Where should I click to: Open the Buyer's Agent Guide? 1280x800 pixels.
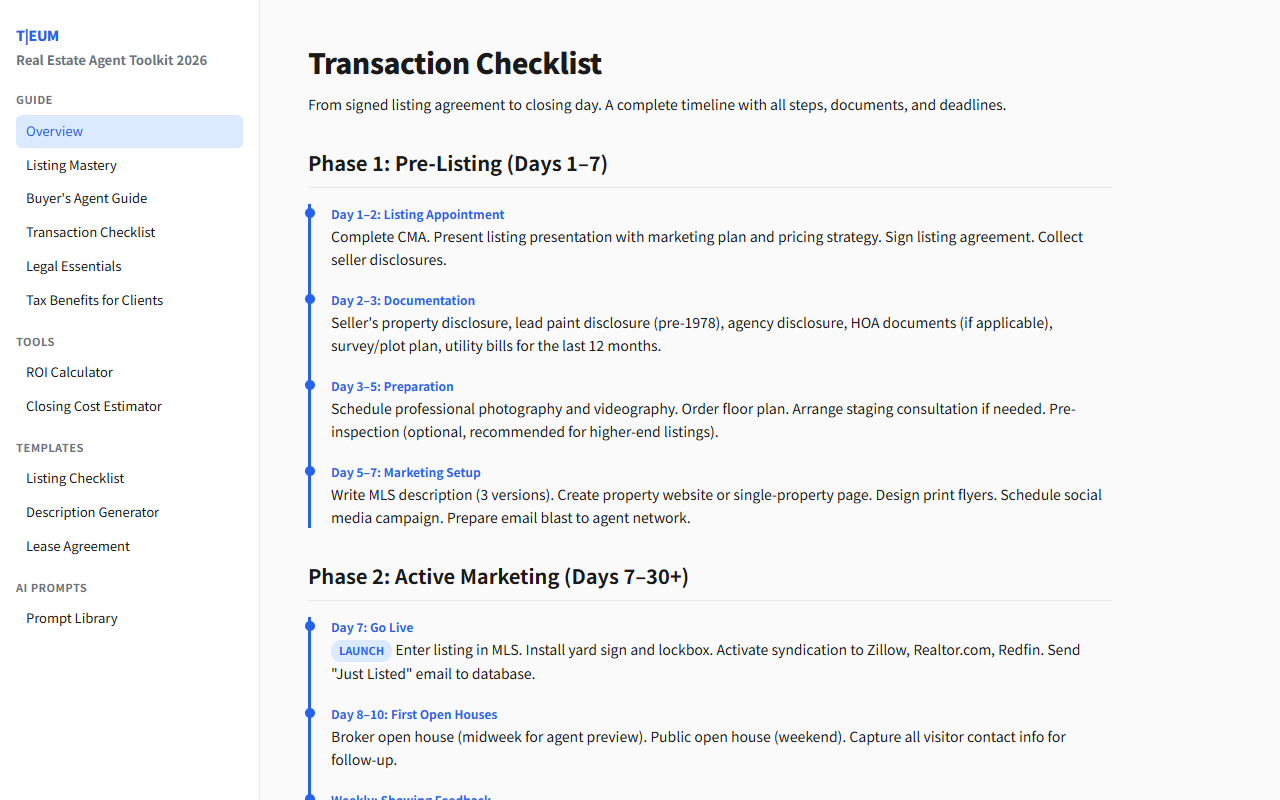(x=86, y=197)
